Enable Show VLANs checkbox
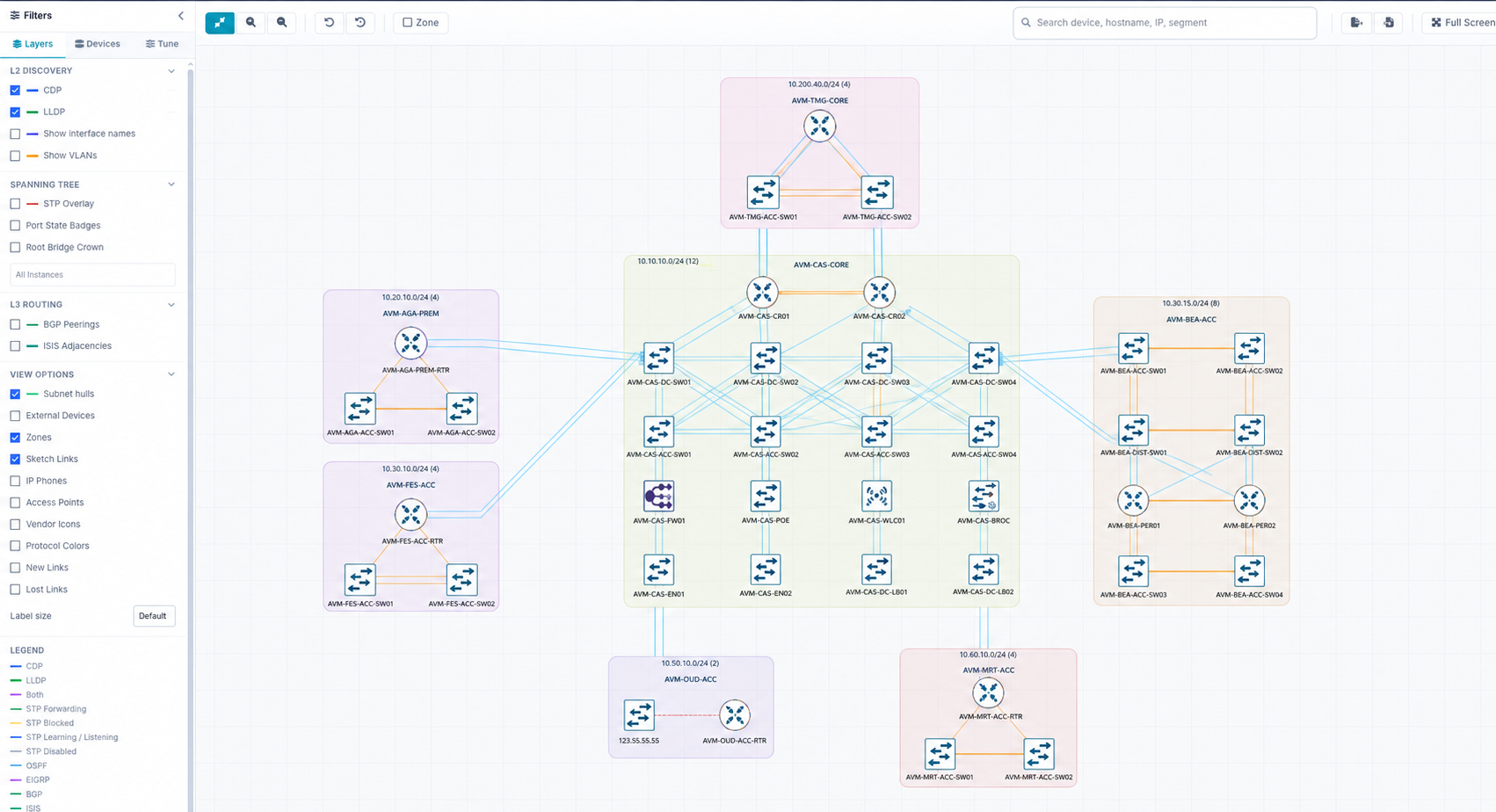1496x812 pixels. click(x=15, y=156)
